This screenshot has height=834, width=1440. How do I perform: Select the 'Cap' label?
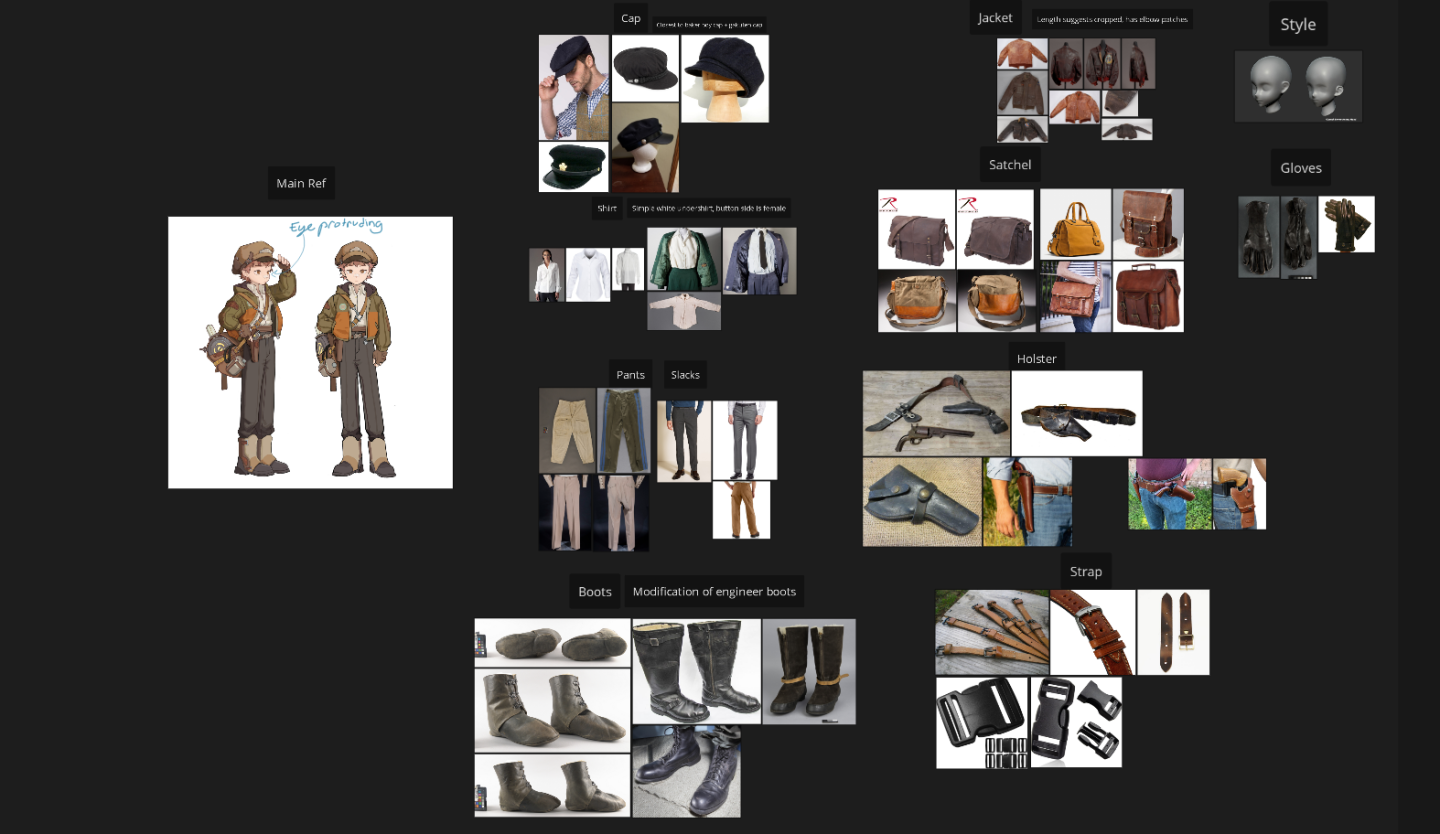pos(631,18)
